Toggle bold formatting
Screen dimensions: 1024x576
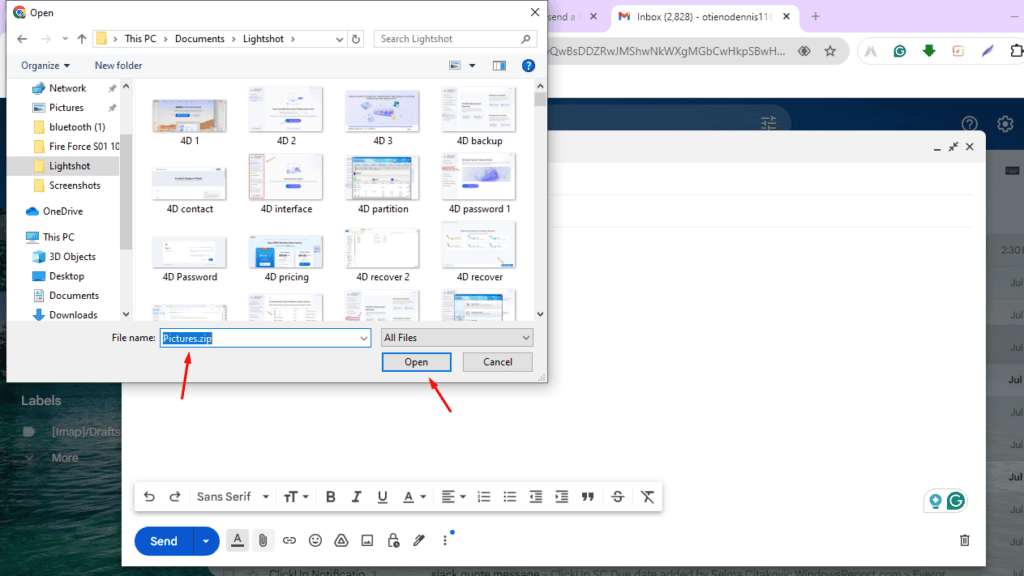point(330,497)
